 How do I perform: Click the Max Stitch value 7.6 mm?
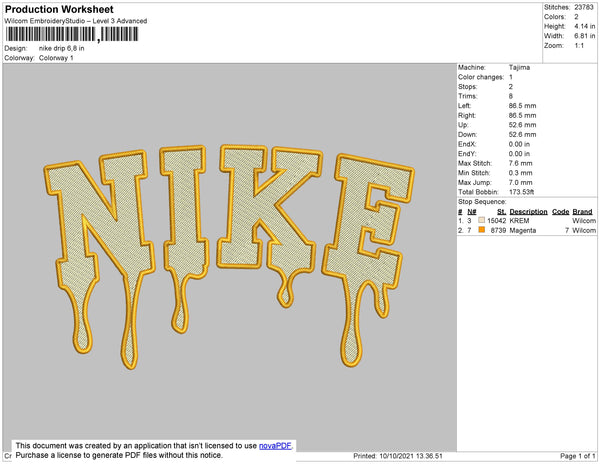point(520,163)
